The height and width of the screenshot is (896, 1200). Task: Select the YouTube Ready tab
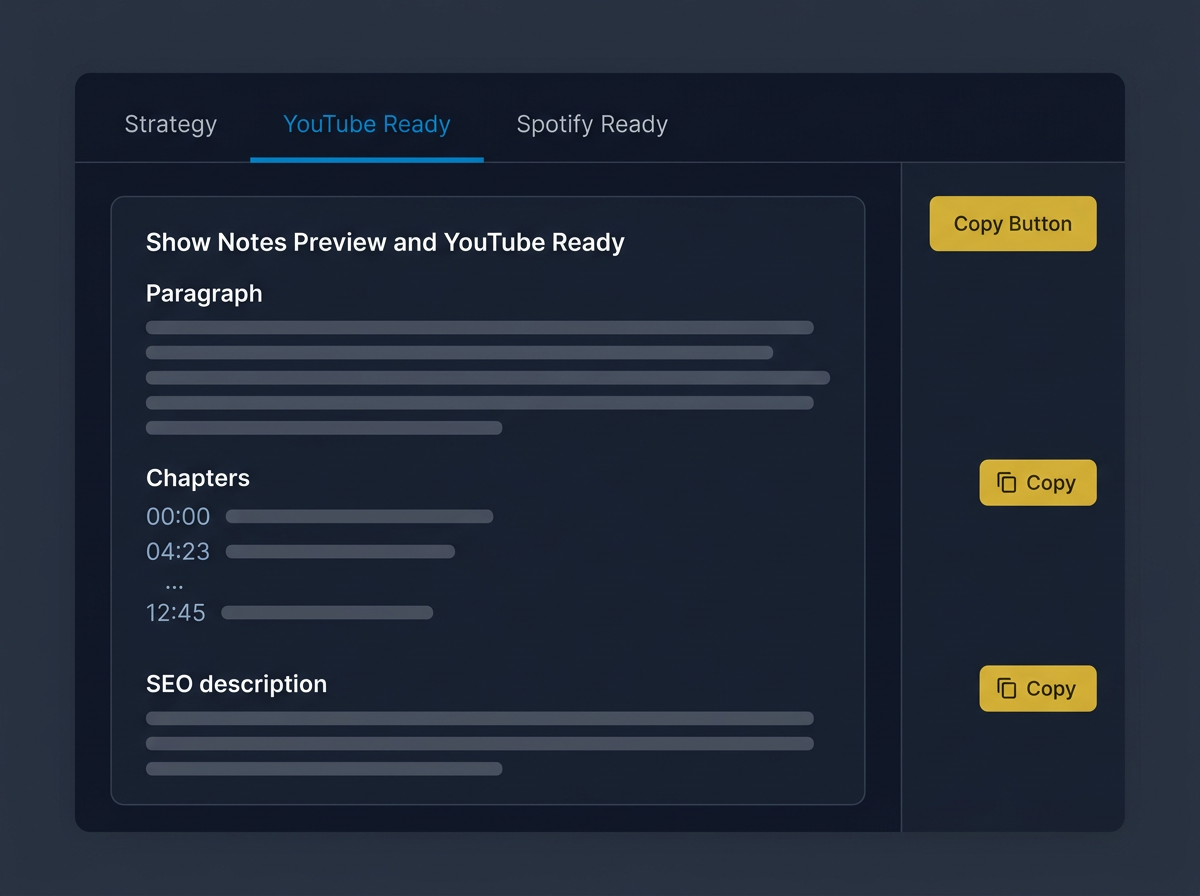(367, 124)
